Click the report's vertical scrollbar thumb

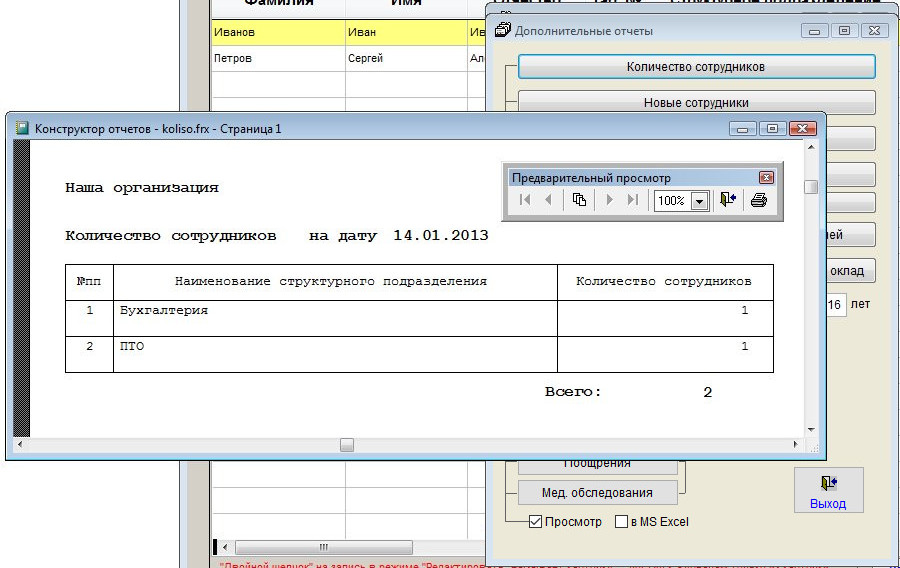point(810,187)
